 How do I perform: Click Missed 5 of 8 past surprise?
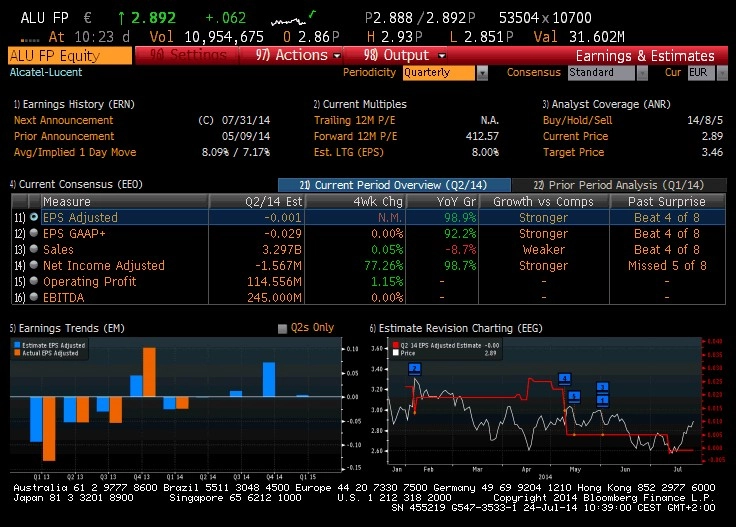667,265
